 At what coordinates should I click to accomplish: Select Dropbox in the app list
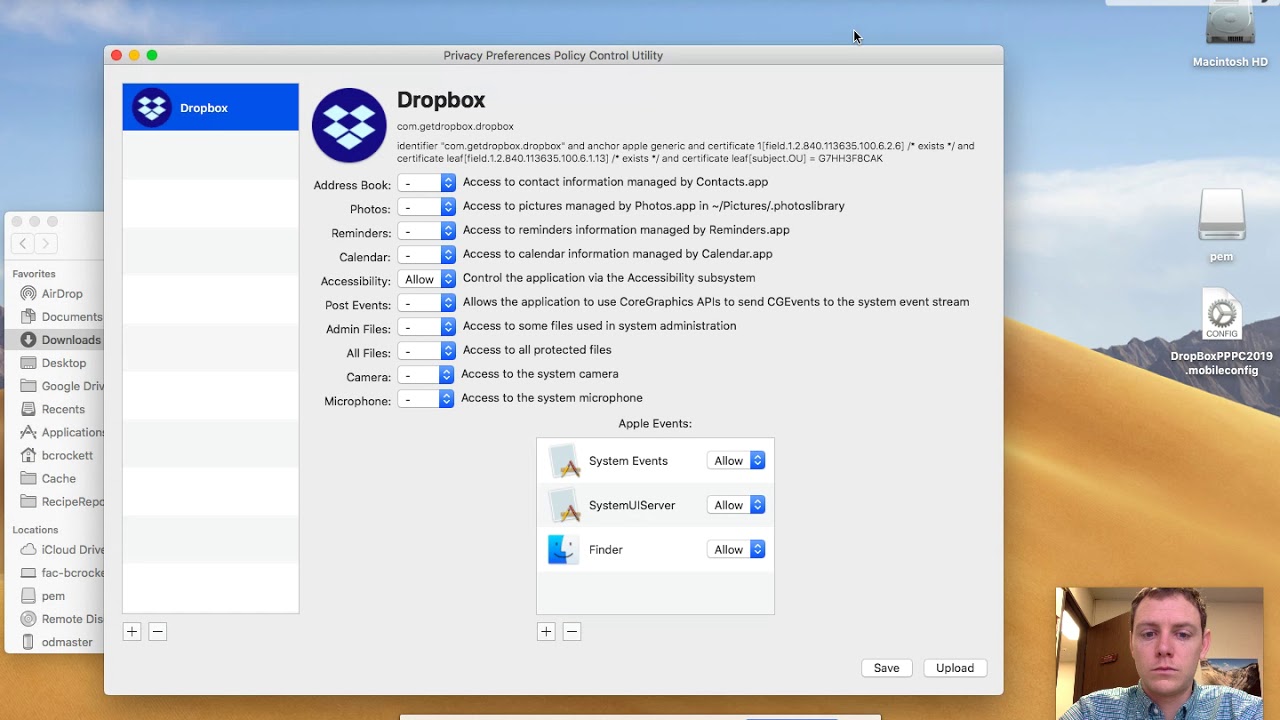(210, 107)
